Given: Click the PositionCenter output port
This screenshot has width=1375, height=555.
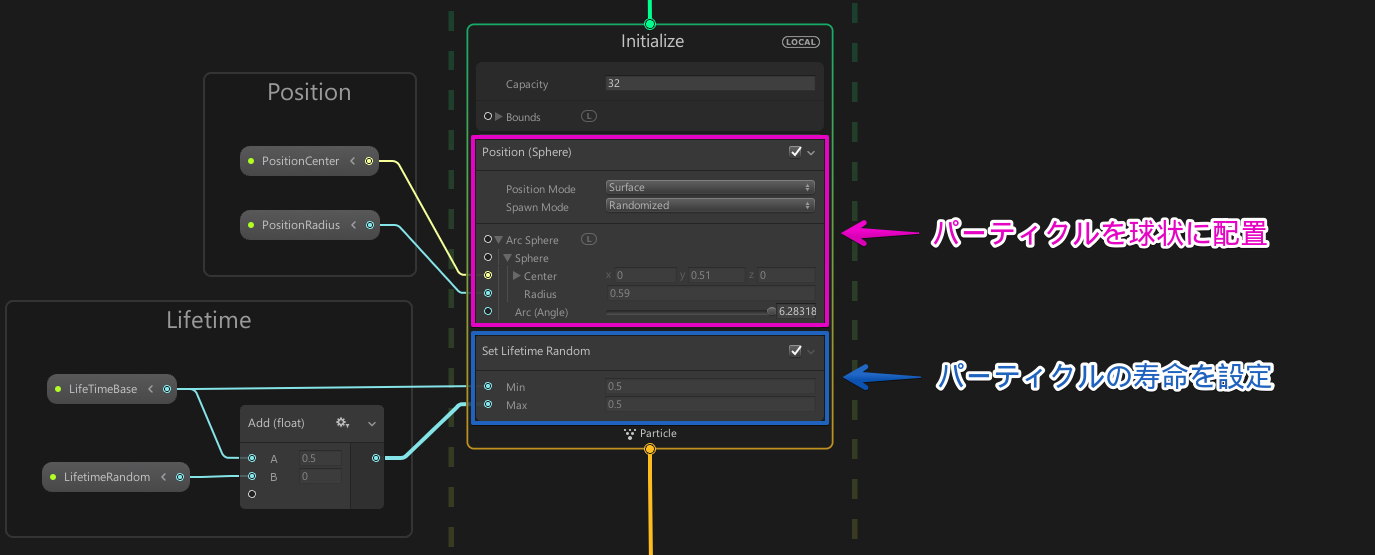Looking at the screenshot, I should [369, 161].
